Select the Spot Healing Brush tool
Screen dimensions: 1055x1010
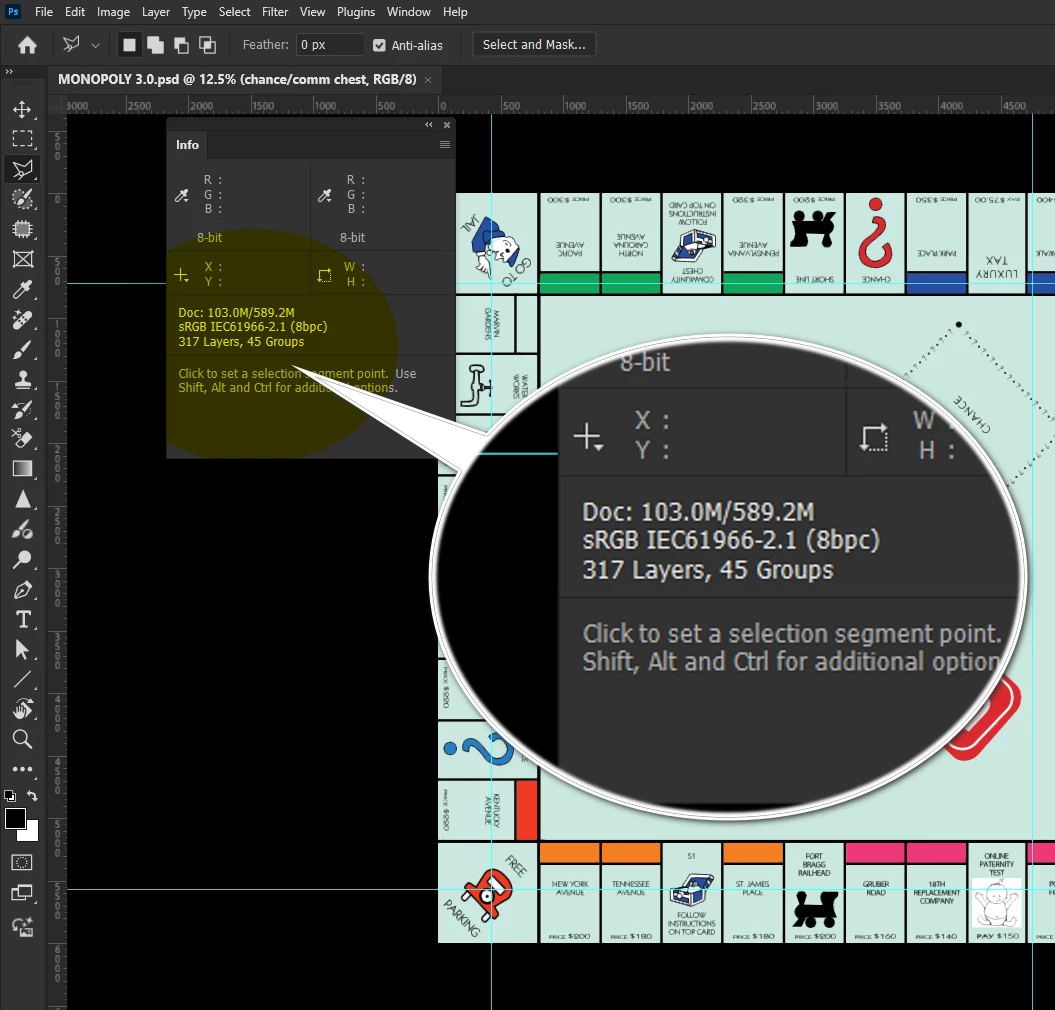(x=22, y=320)
